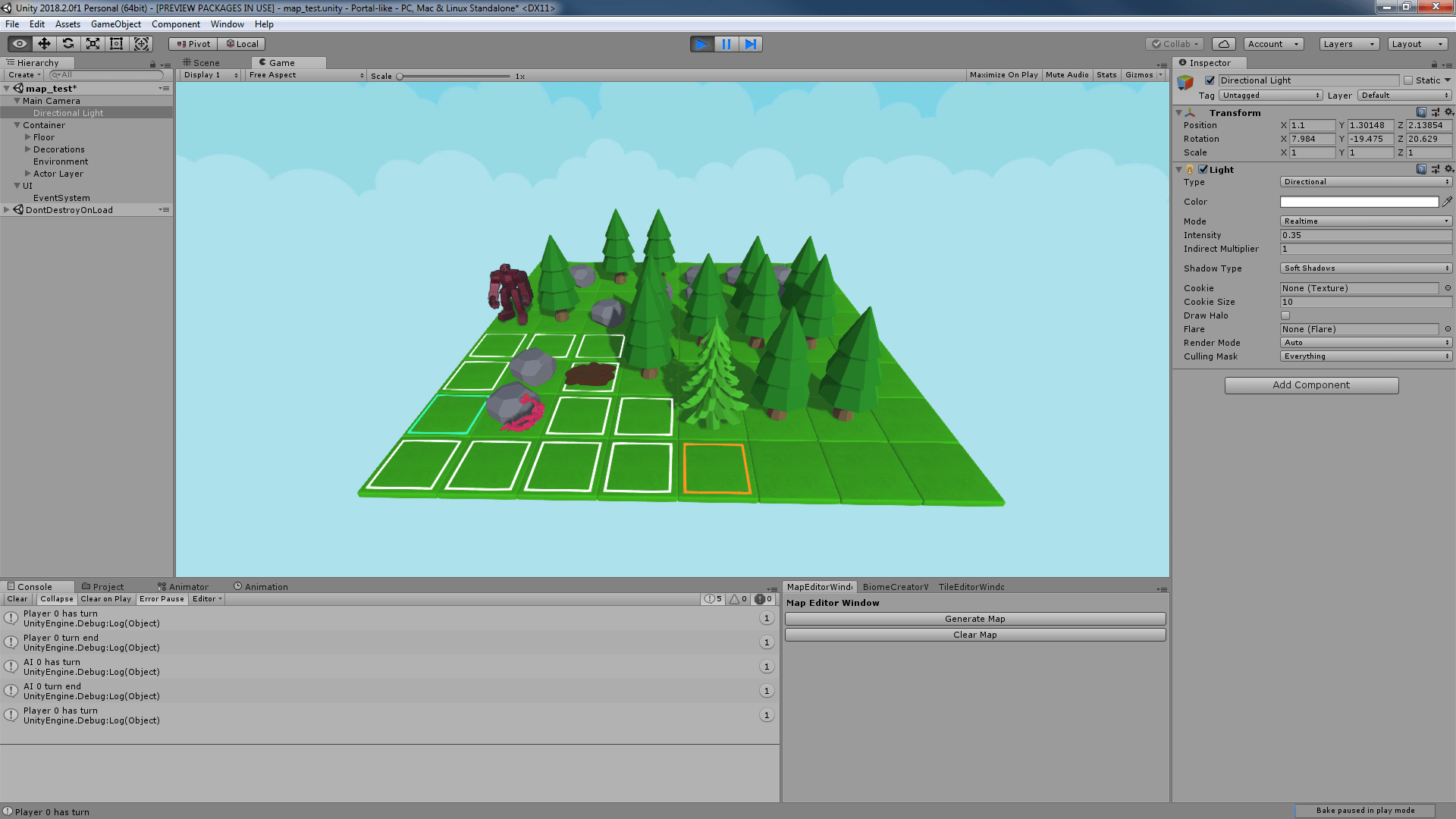Screen dimensions: 1456x819
Task: Click the Step frame button
Action: [751, 44]
